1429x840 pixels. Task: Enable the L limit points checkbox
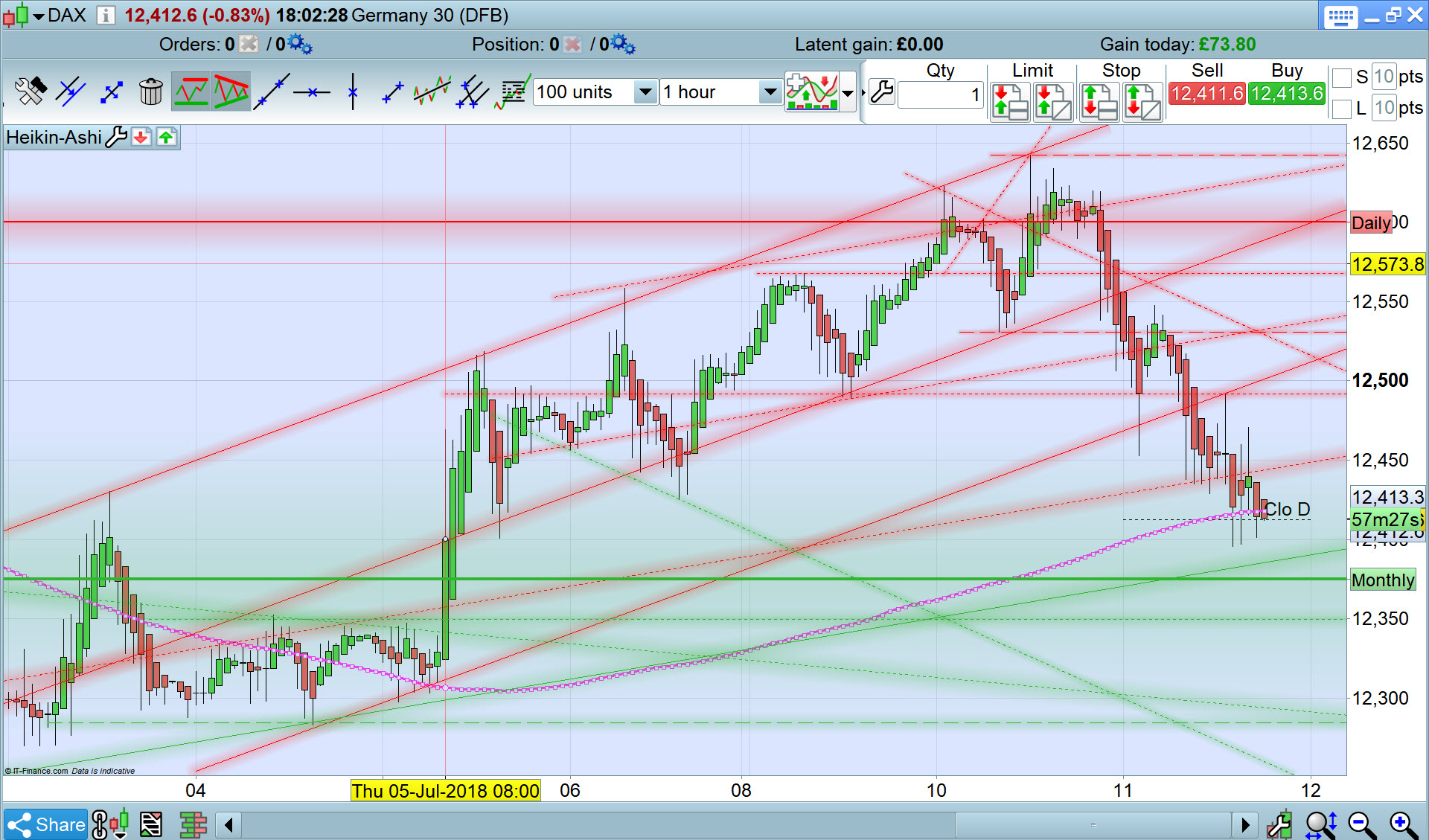1341,109
